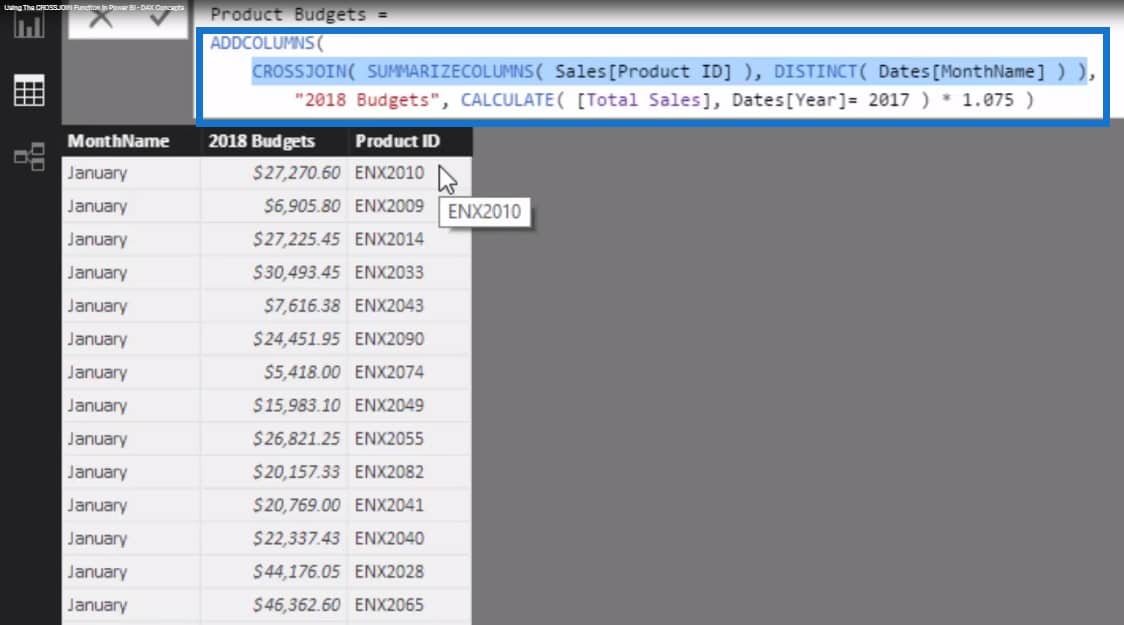This screenshot has width=1124, height=625.
Task: Commit the formula with the checkmark icon
Action: coord(159,16)
